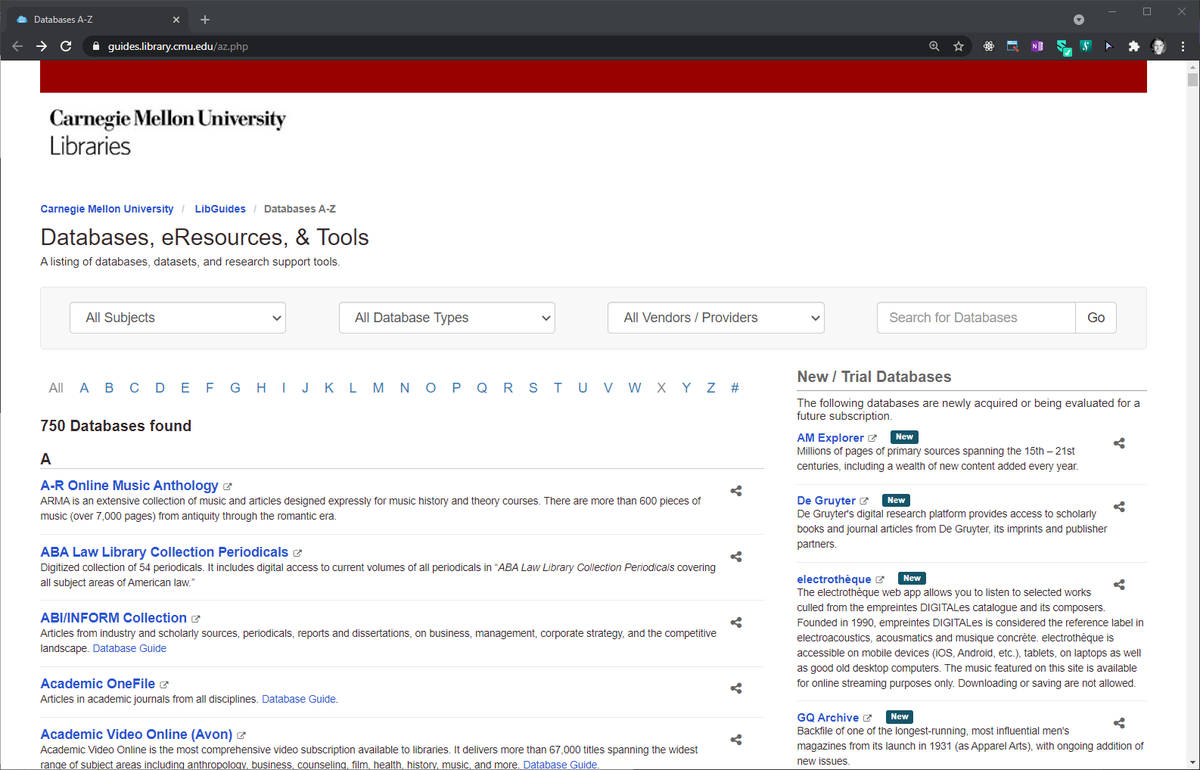Share A-R Online Music Anthology entry
The height and width of the screenshot is (770, 1200).
pyautogui.click(x=736, y=491)
